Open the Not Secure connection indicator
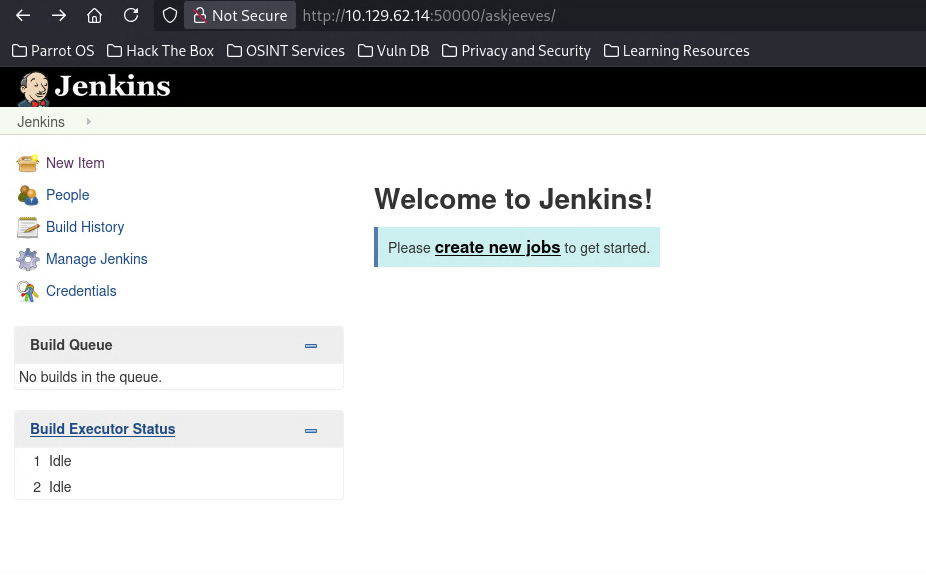The image size is (926, 577). 240,15
